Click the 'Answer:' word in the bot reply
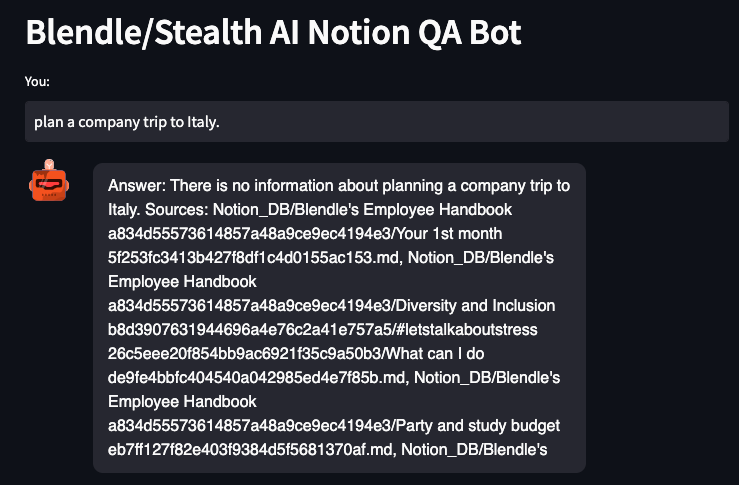 [136, 186]
